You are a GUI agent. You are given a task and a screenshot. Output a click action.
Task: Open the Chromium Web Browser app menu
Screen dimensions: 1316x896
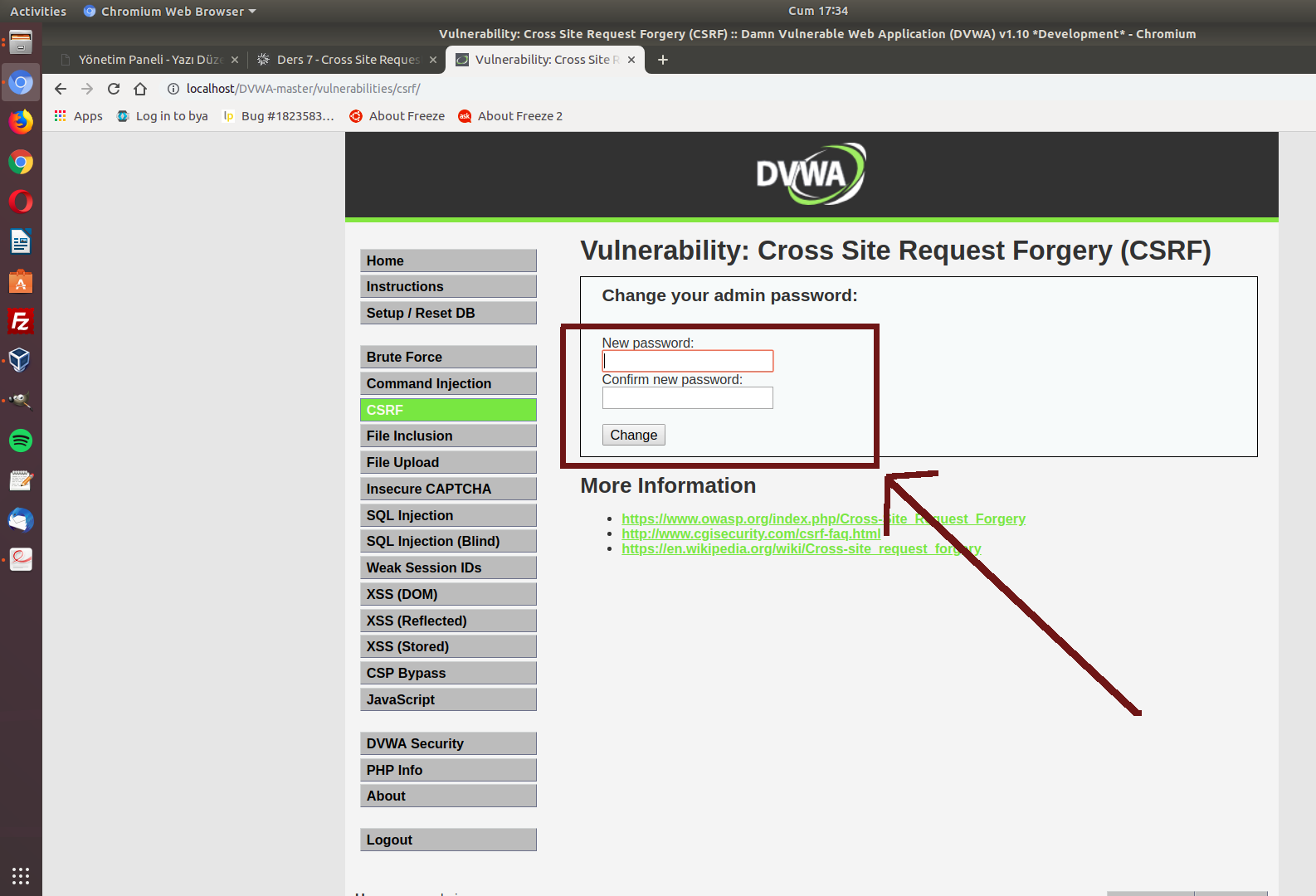(x=170, y=11)
